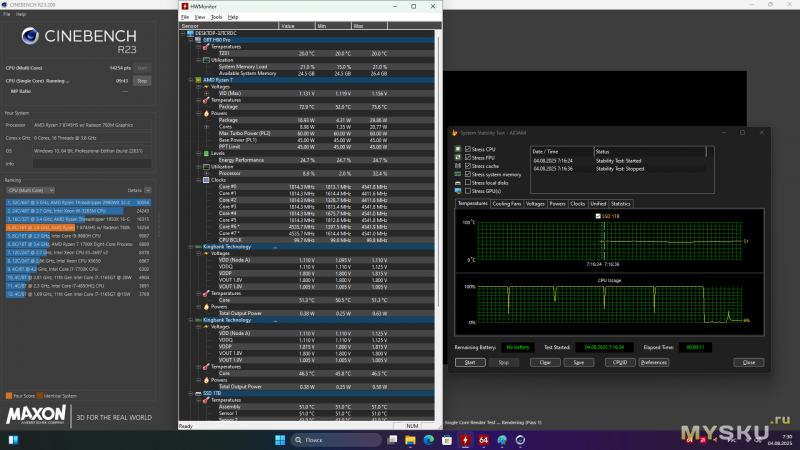The image size is (800, 450).
Task: Open Cinebench File menu
Action: 7,14
